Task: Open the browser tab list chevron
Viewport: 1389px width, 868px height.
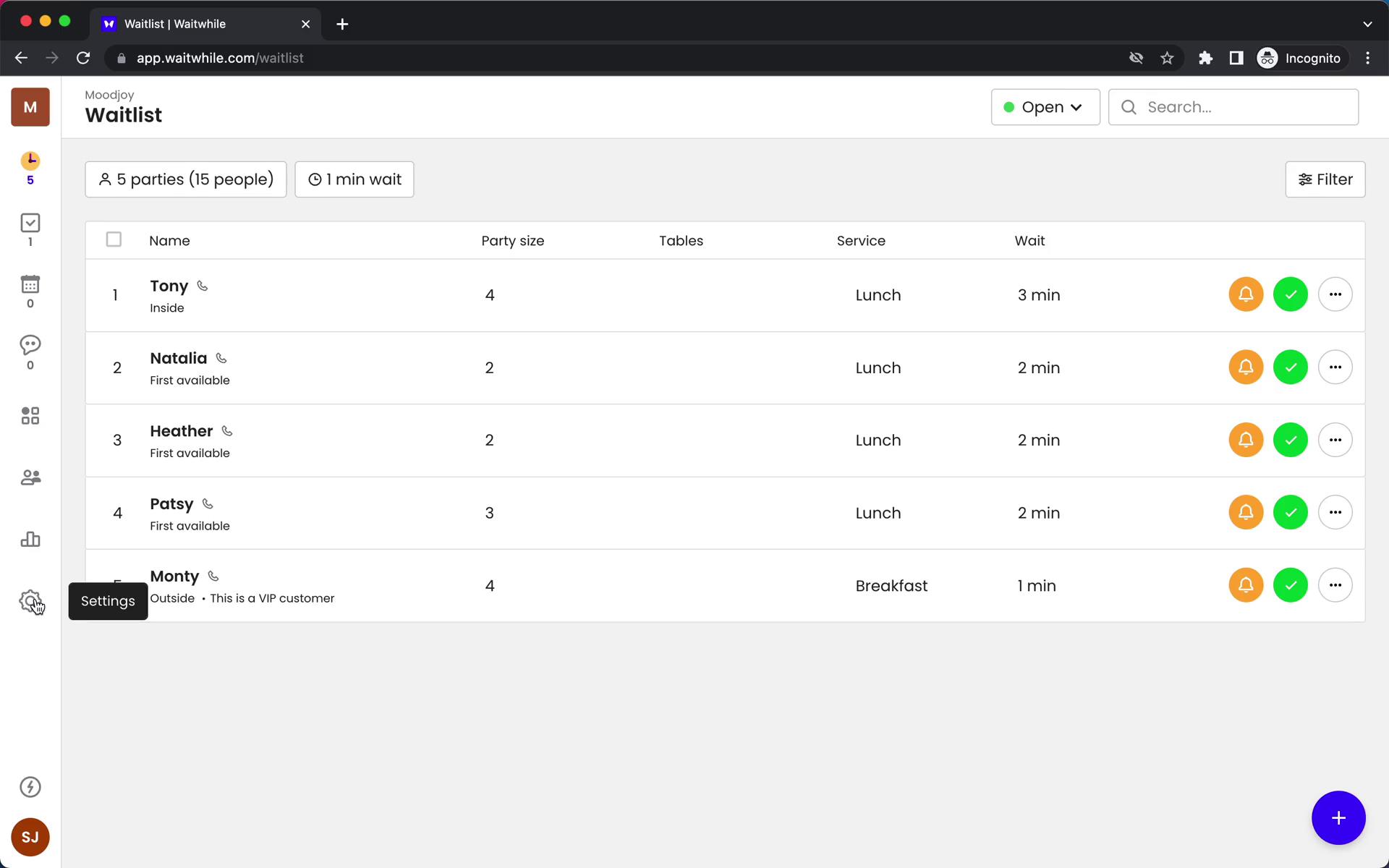Action: pyautogui.click(x=1367, y=24)
